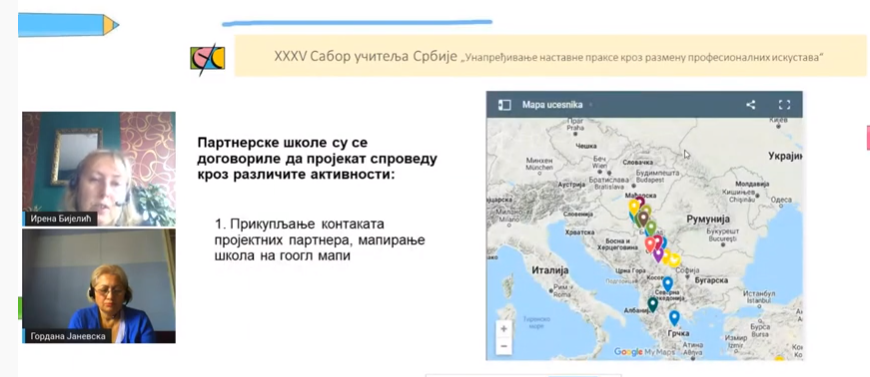The height and width of the screenshot is (377, 870).
Task: Click the blue pencil graphic in the corner
Action: pos(69,25)
